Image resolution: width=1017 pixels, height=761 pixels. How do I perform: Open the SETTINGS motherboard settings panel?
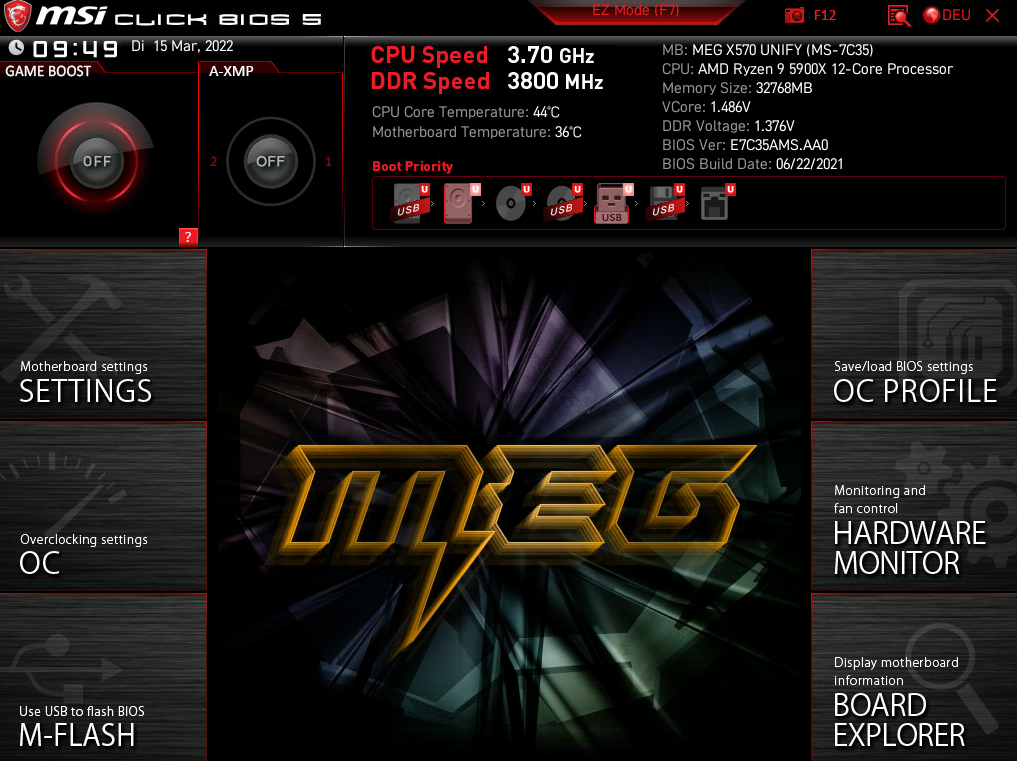pyautogui.click(x=103, y=334)
